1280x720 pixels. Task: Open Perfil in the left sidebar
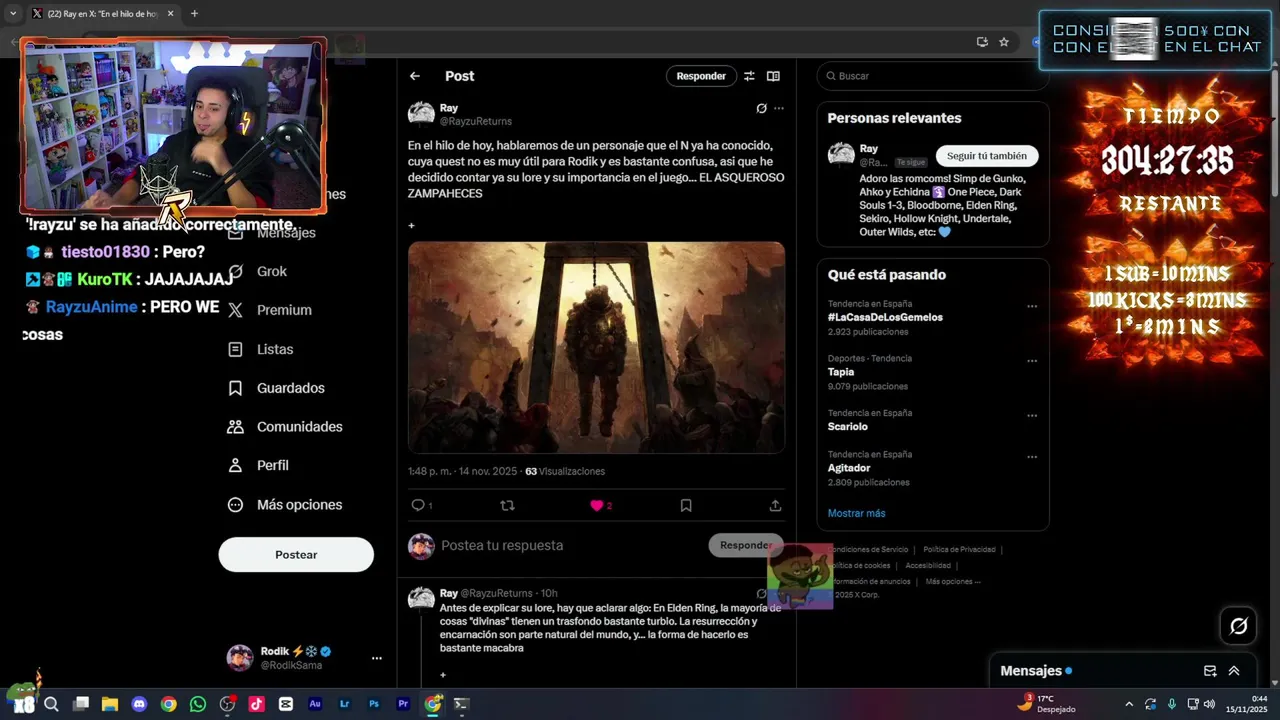coord(258,466)
